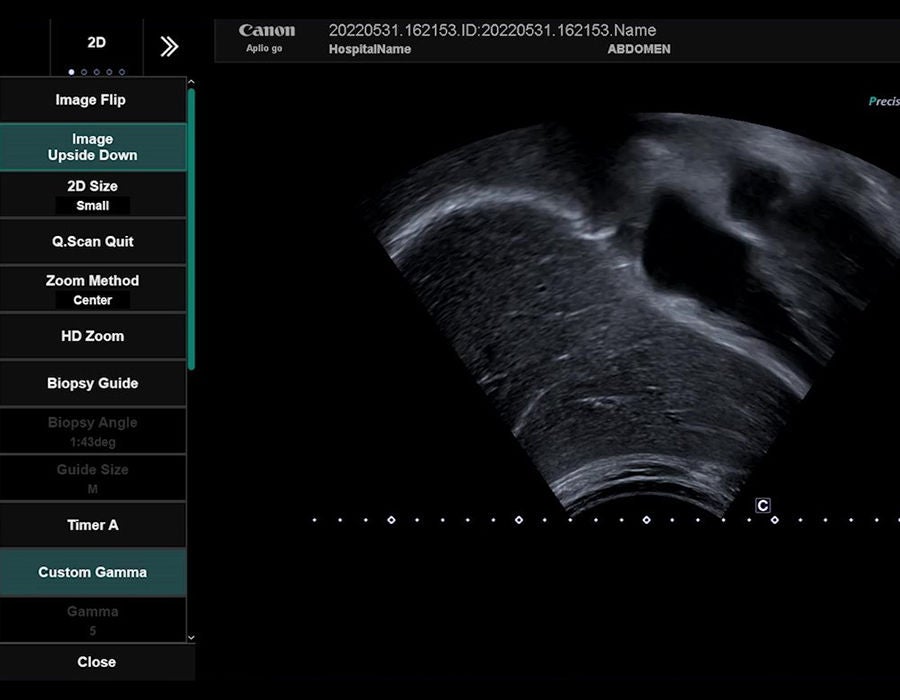Activate HD Zoom

coord(92,336)
